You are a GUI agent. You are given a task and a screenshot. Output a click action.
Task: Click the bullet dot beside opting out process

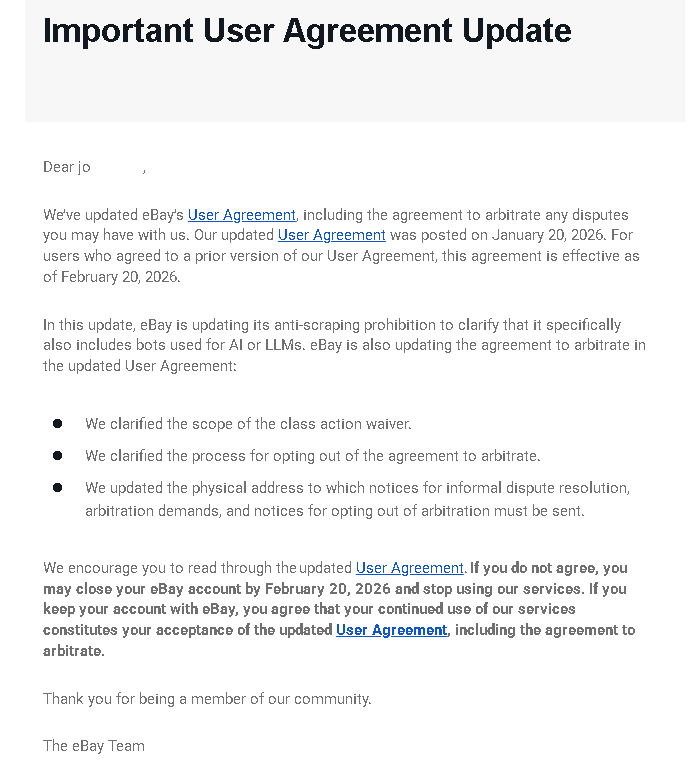58,456
